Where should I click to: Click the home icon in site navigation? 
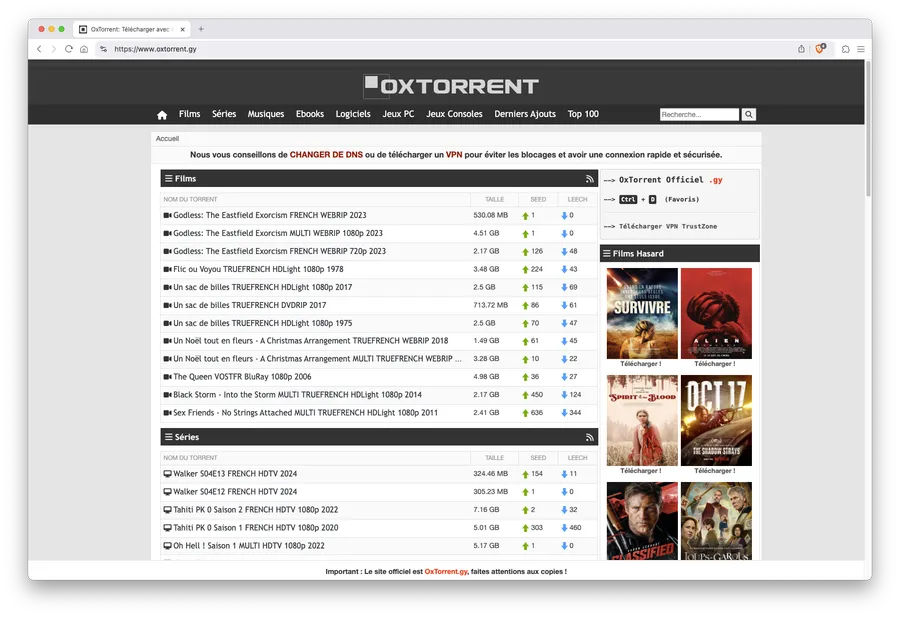point(162,115)
